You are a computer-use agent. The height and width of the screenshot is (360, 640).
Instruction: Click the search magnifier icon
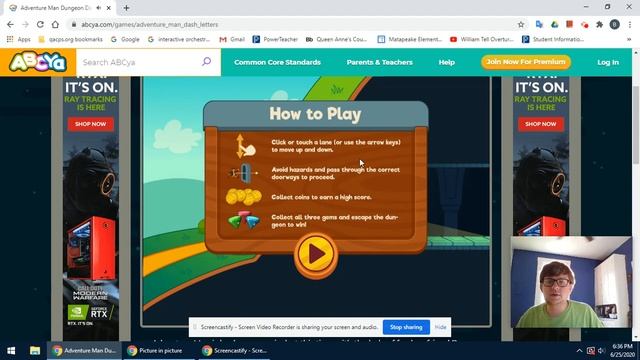[x=206, y=62]
